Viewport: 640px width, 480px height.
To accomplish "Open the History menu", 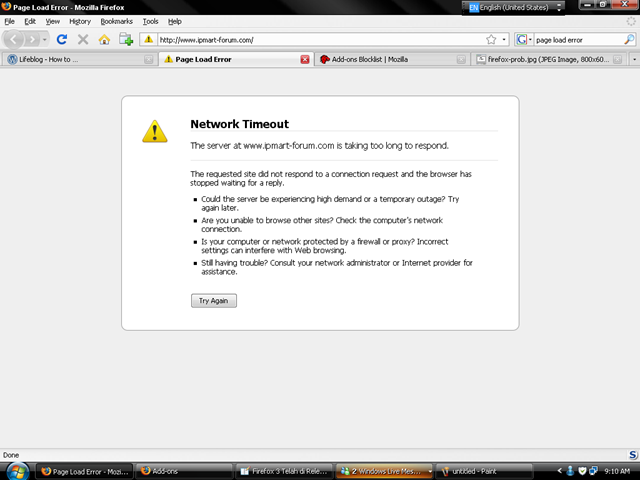I will [x=80, y=21].
